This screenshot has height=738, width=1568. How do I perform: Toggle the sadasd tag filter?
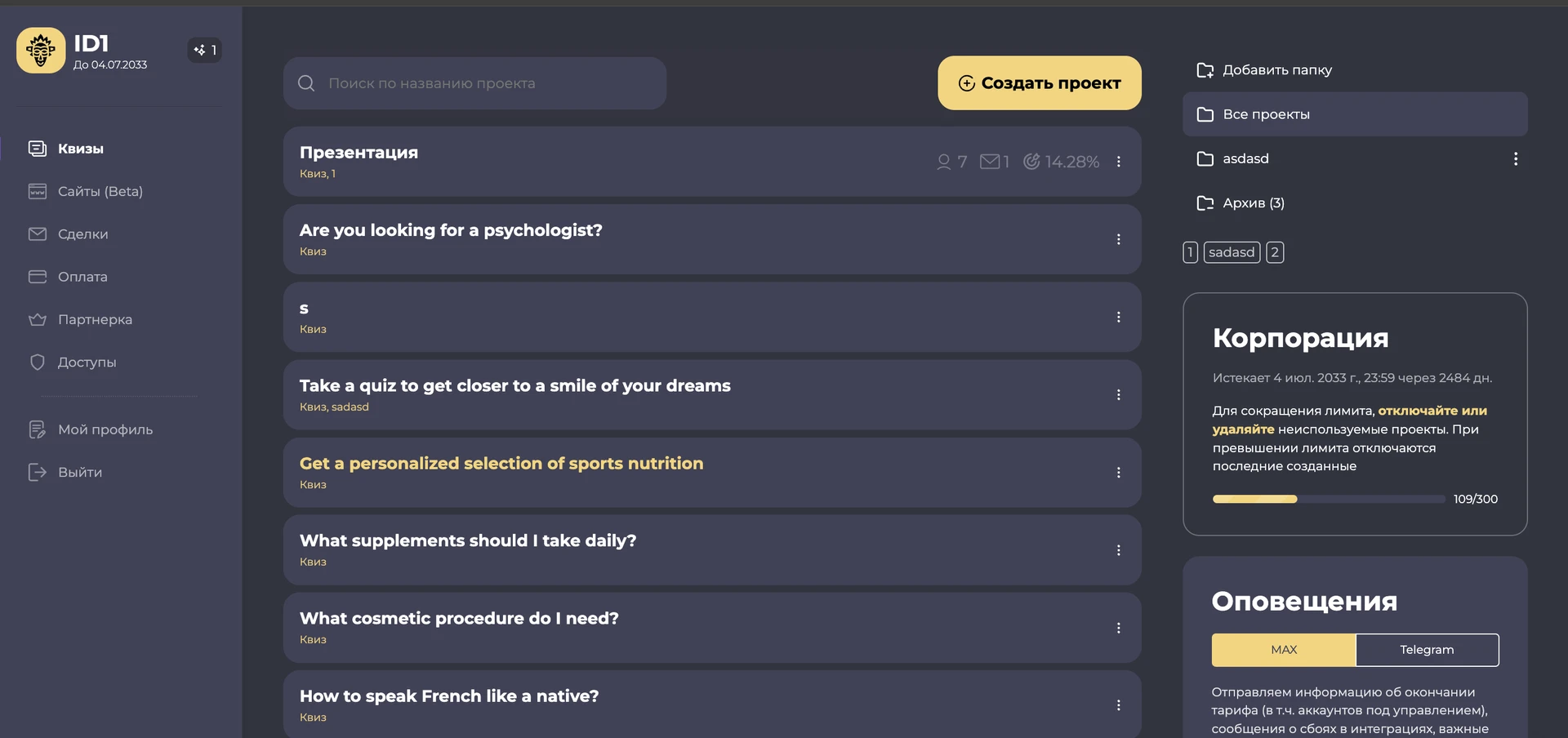click(1232, 252)
